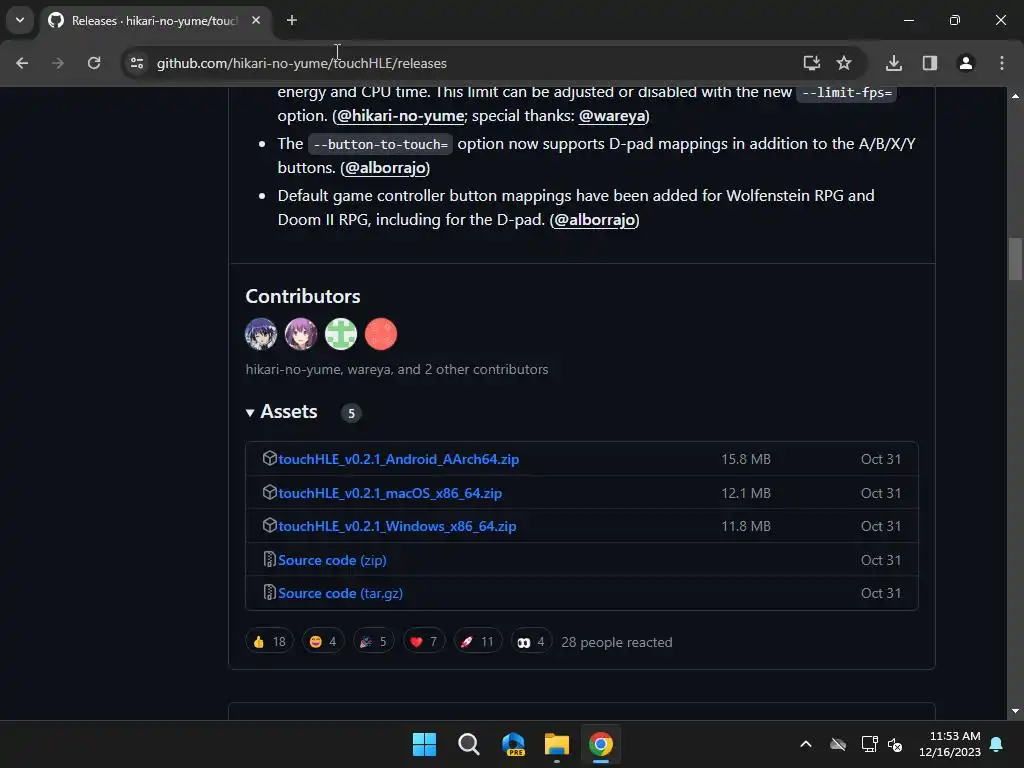This screenshot has width=1024, height=768.
Task: Click the address bar URL
Action: click(x=302, y=63)
